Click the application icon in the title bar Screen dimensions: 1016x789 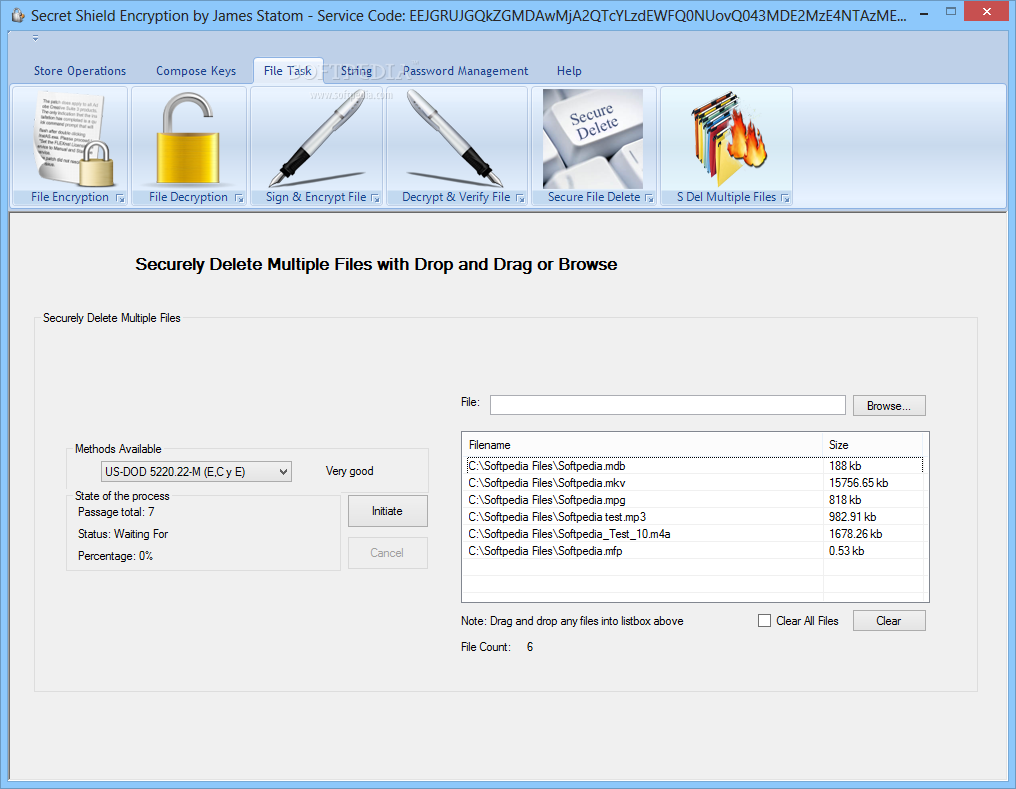click(18, 15)
